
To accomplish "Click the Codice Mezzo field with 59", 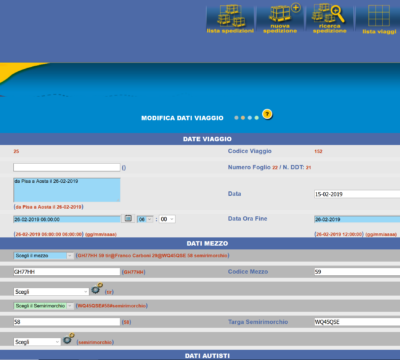I will pyautogui.click(x=357, y=272).
